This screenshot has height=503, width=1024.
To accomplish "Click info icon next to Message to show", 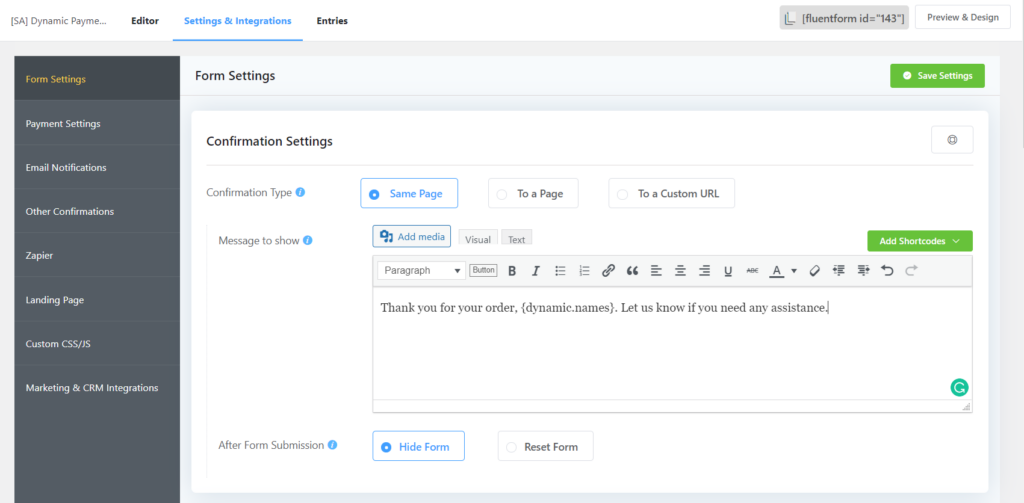I will pyautogui.click(x=308, y=240).
